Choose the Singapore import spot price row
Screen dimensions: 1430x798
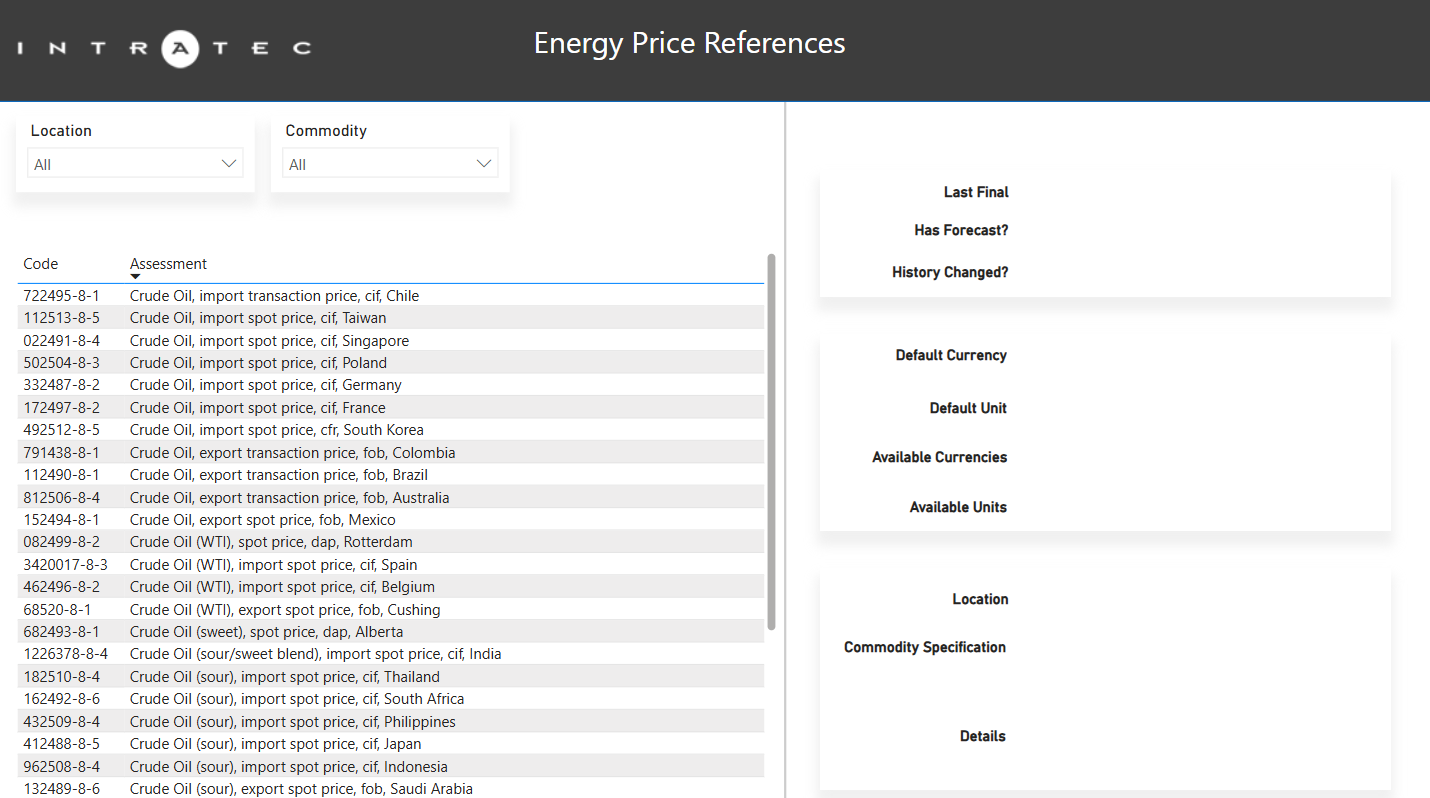269,341
